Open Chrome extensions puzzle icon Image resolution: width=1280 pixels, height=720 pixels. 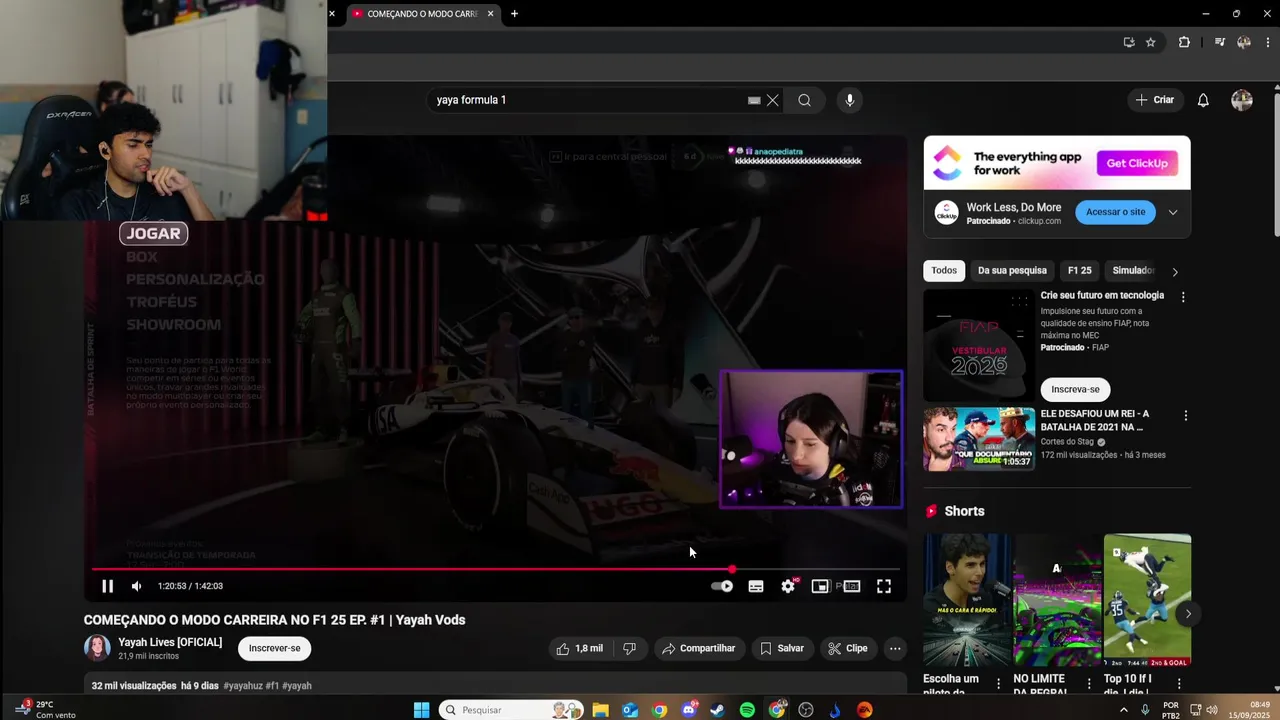coord(1184,42)
